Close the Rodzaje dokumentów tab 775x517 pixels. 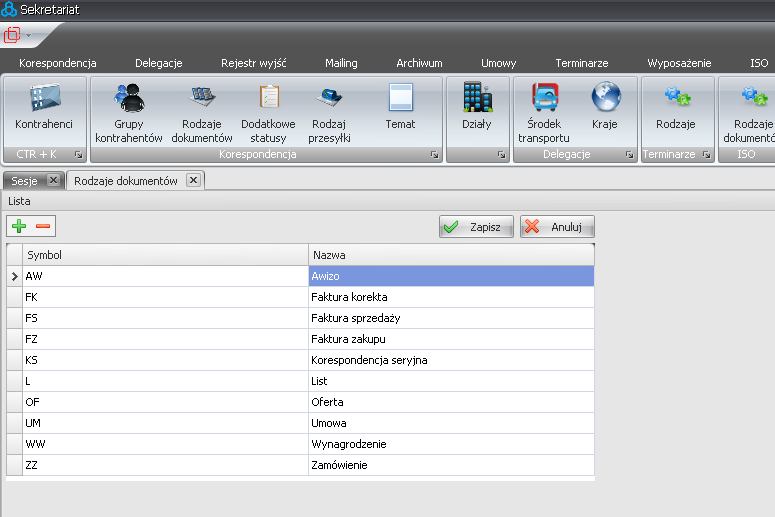coord(194,180)
